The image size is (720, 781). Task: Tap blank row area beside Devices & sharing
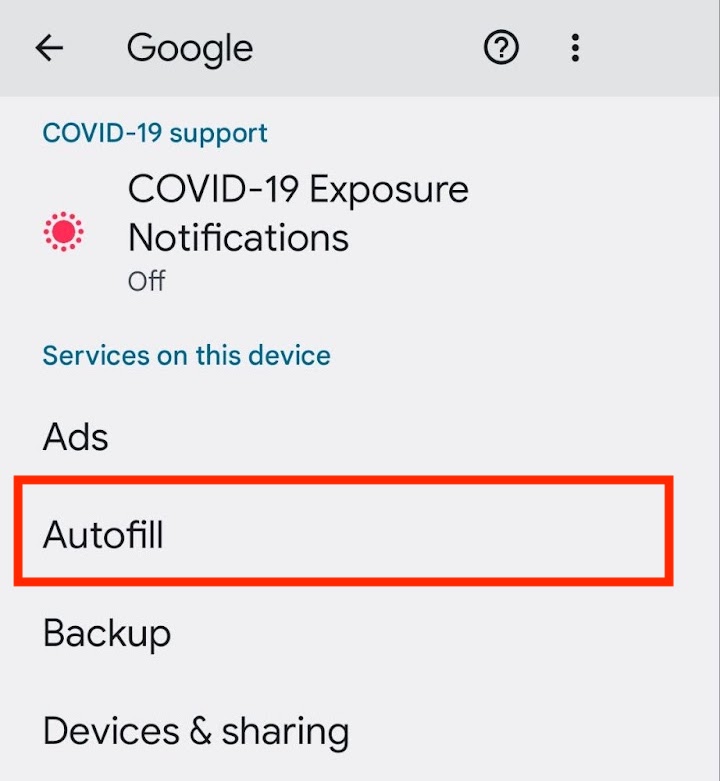pyautogui.click(x=533, y=732)
